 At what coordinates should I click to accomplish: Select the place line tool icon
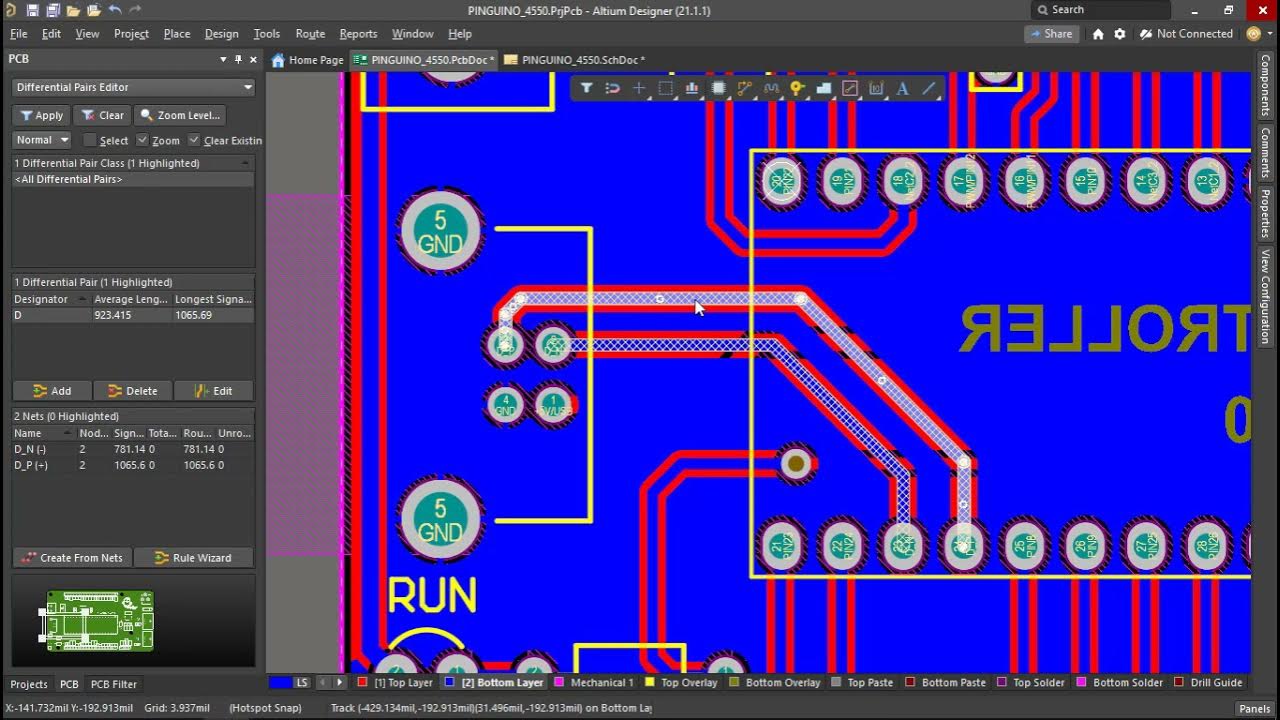[929, 88]
